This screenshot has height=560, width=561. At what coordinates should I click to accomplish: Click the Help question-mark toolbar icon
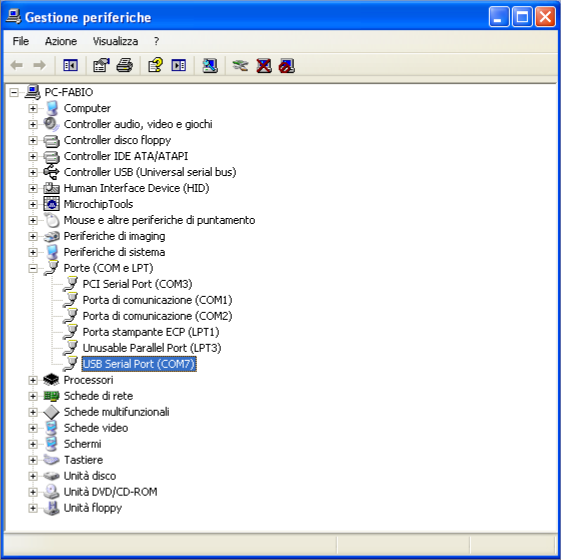point(155,65)
